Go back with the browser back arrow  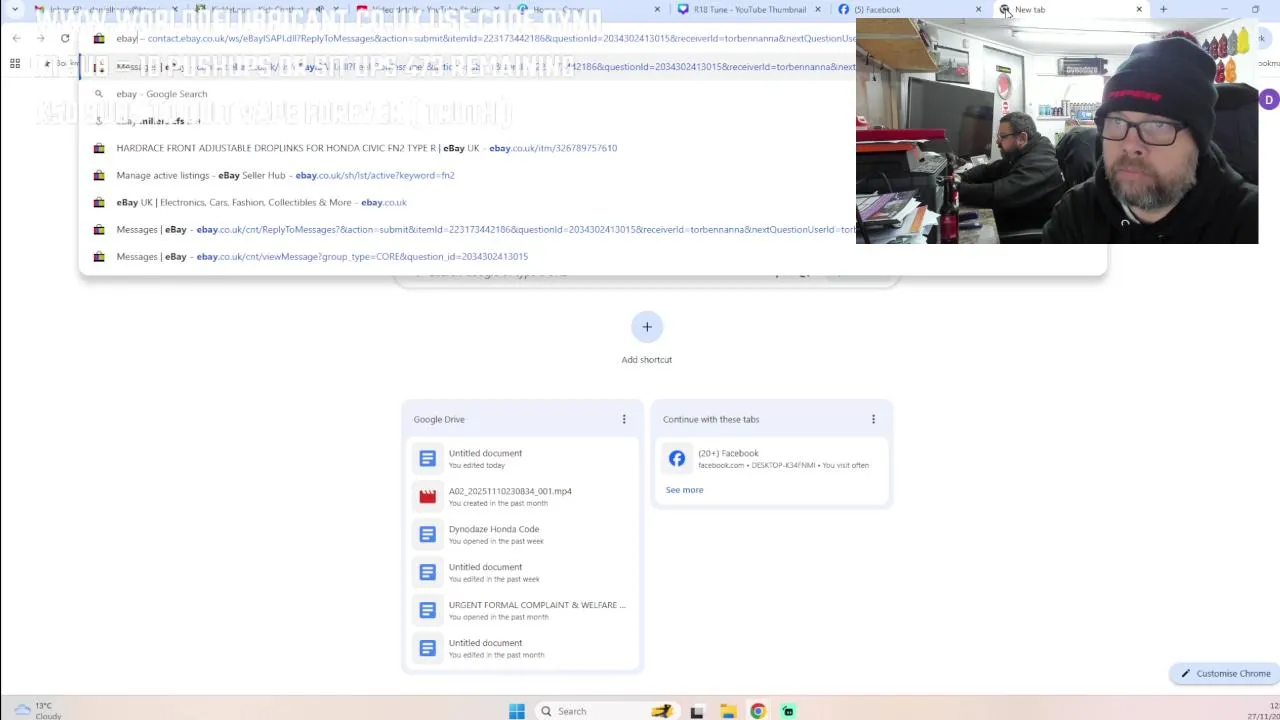point(17,38)
